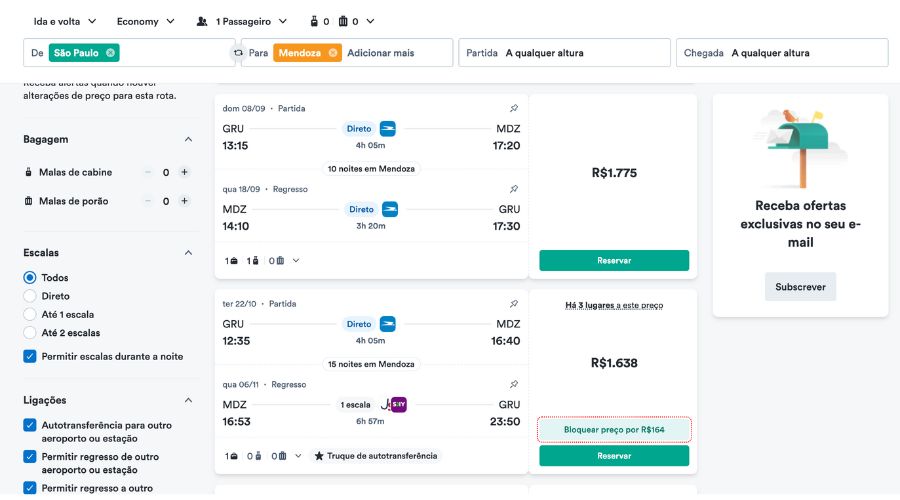Expand baggage details for R$1.775 flight

click(296, 261)
